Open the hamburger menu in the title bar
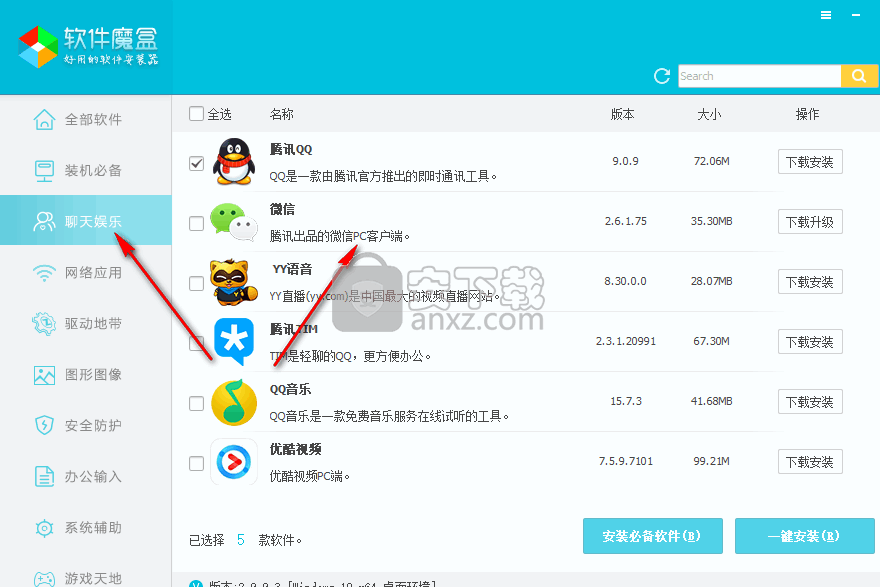 826,15
